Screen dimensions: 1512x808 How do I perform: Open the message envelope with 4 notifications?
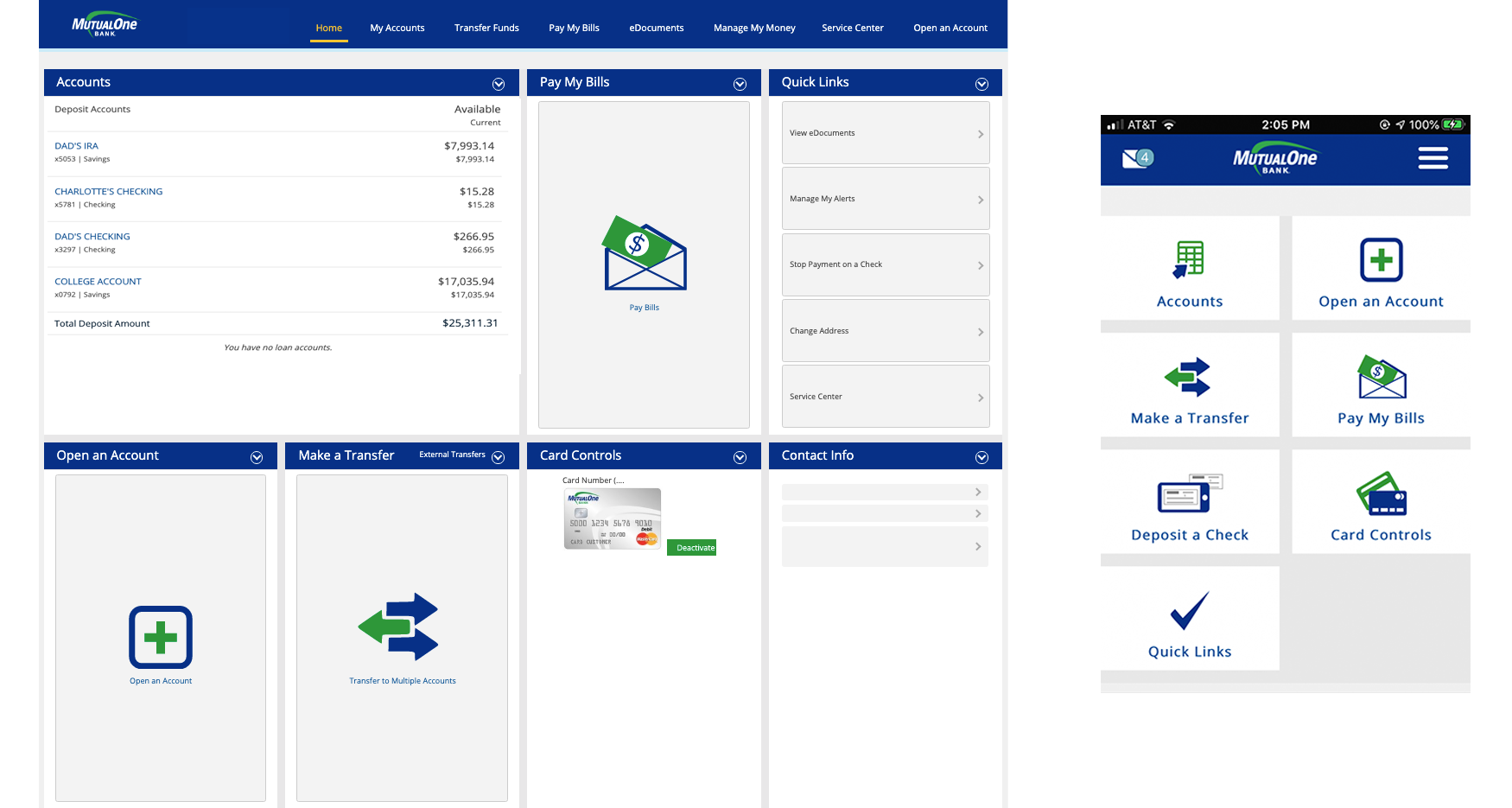[1134, 158]
